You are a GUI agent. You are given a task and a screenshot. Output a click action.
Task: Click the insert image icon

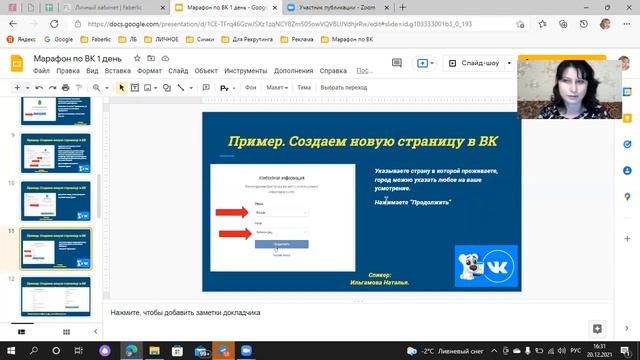pos(148,88)
